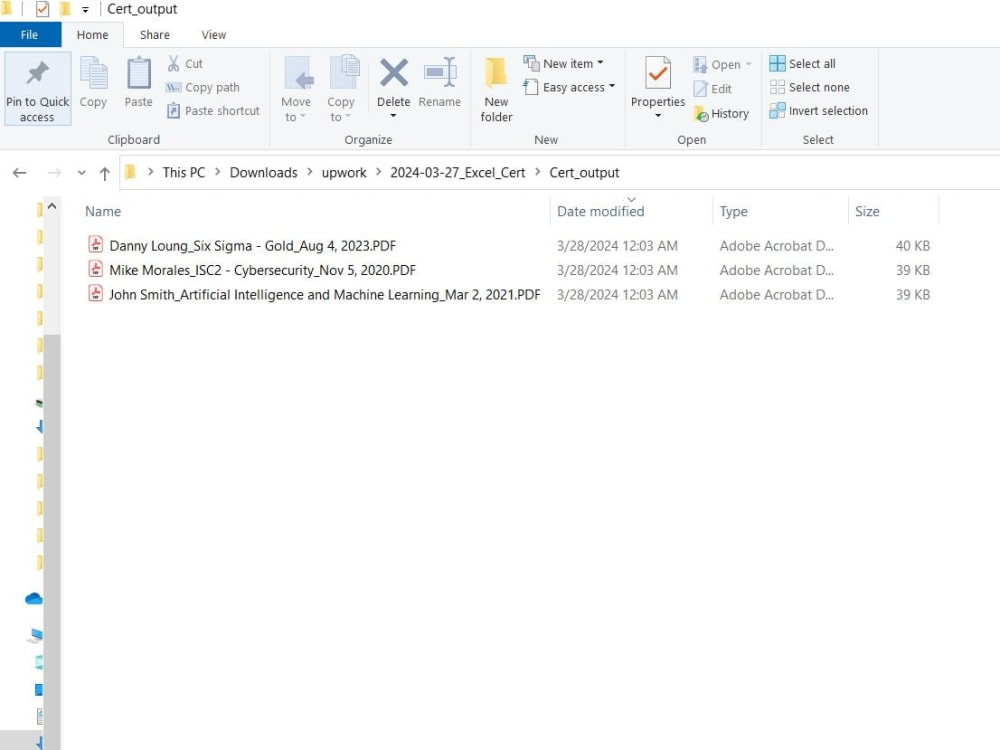Expand the Properties dropdown arrow
This screenshot has height=750, width=1000.
click(x=658, y=115)
